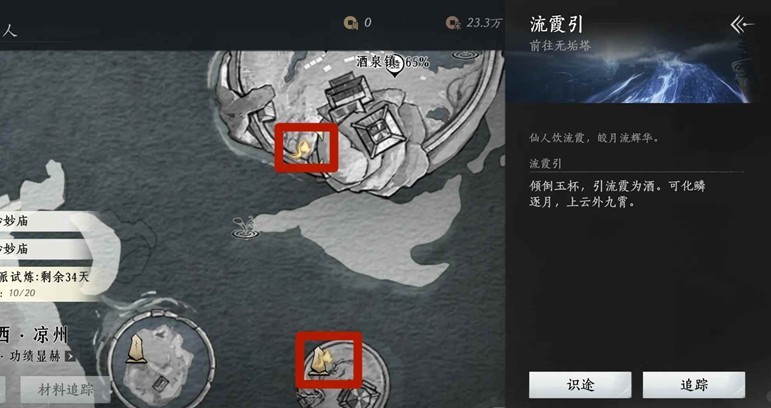Click the water fountain icon on the sea
The height and width of the screenshot is (408, 771).
245,228
